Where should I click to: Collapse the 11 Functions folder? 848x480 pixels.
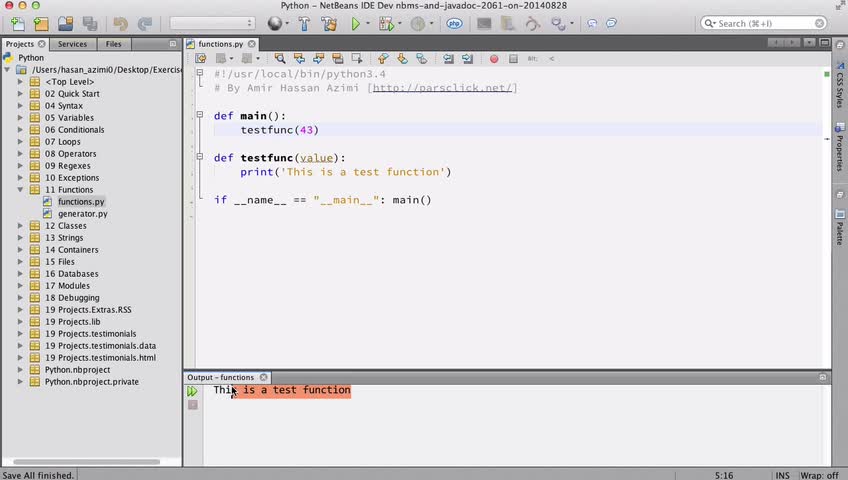(21, 190)
